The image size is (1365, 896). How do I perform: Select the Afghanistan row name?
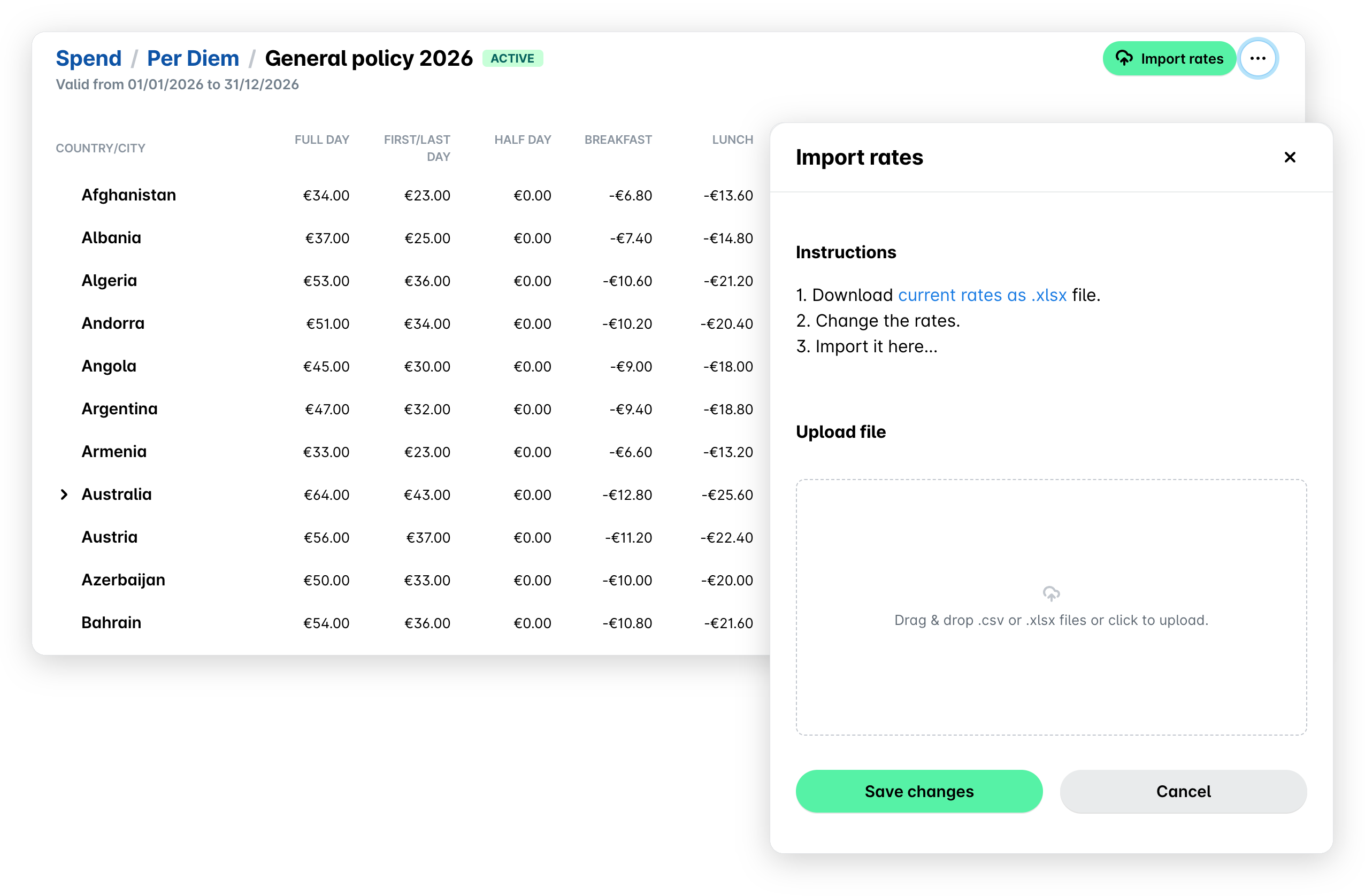(128, 195)
